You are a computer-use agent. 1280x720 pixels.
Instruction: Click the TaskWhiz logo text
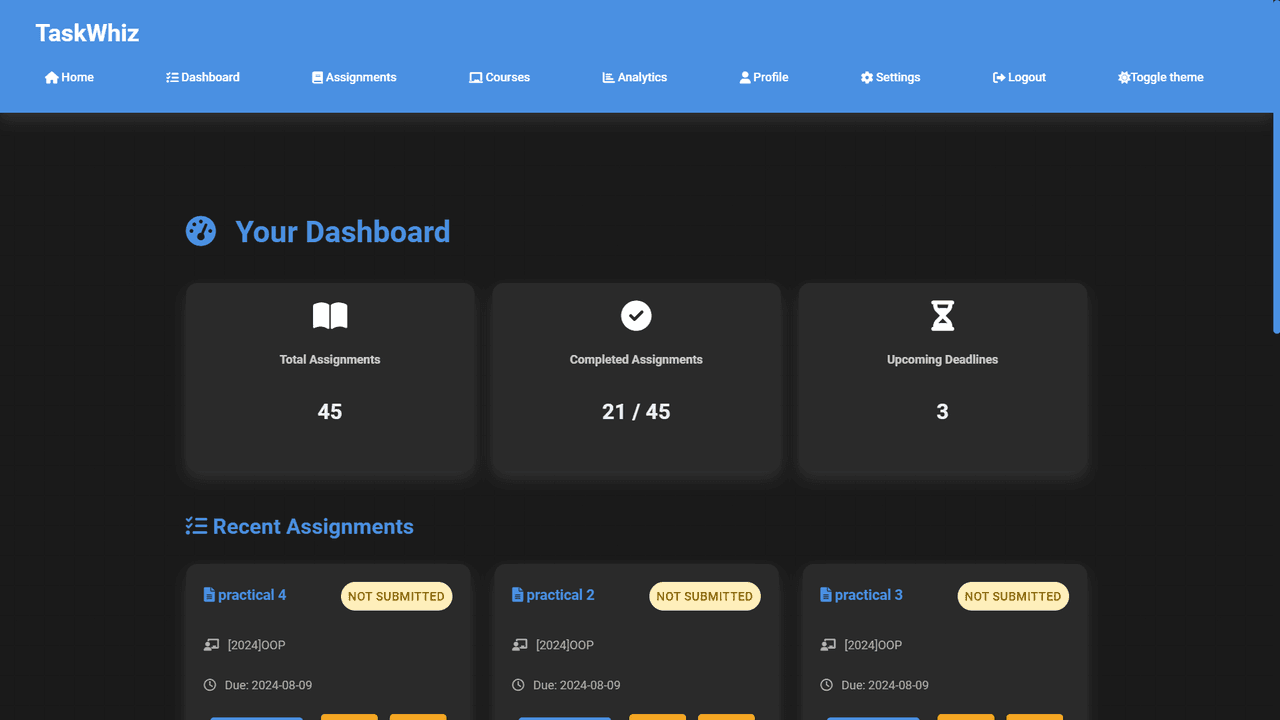[x=87, y=33]
